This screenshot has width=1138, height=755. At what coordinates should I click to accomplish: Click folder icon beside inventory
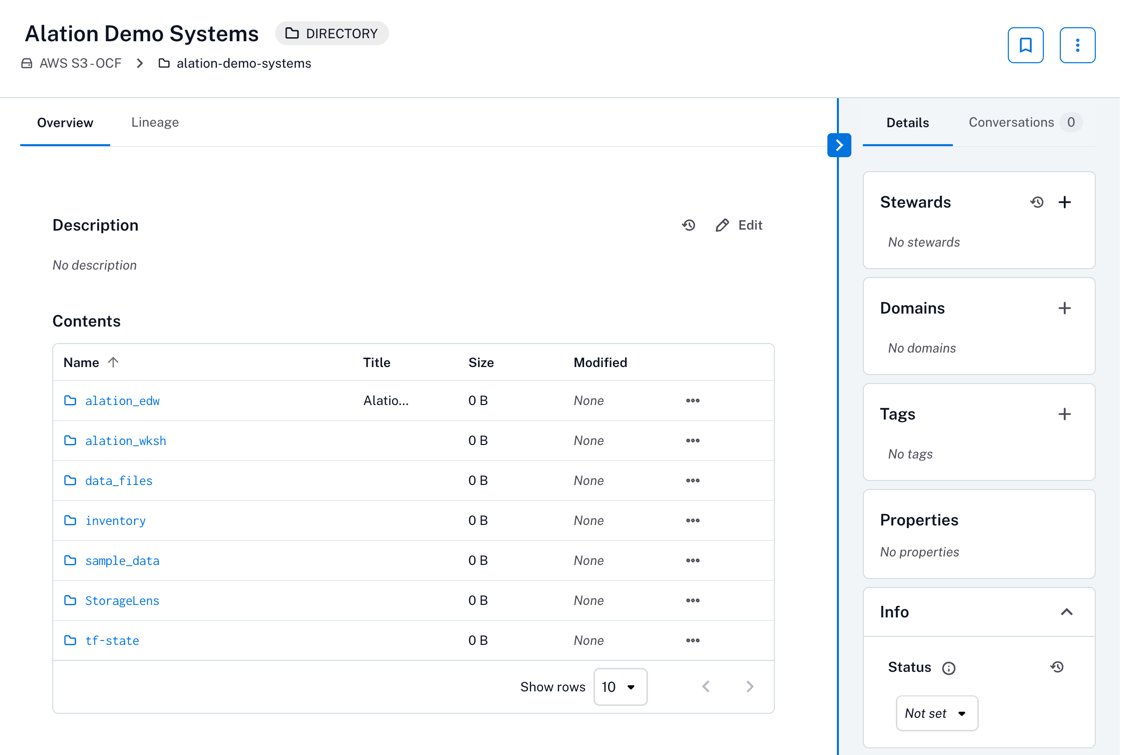(70, 521)
